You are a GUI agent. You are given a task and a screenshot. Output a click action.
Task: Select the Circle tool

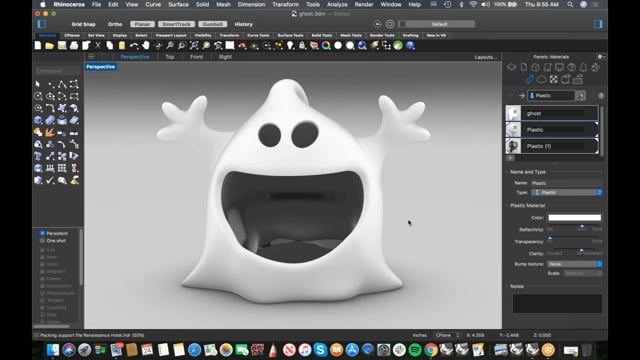(38, 96)
